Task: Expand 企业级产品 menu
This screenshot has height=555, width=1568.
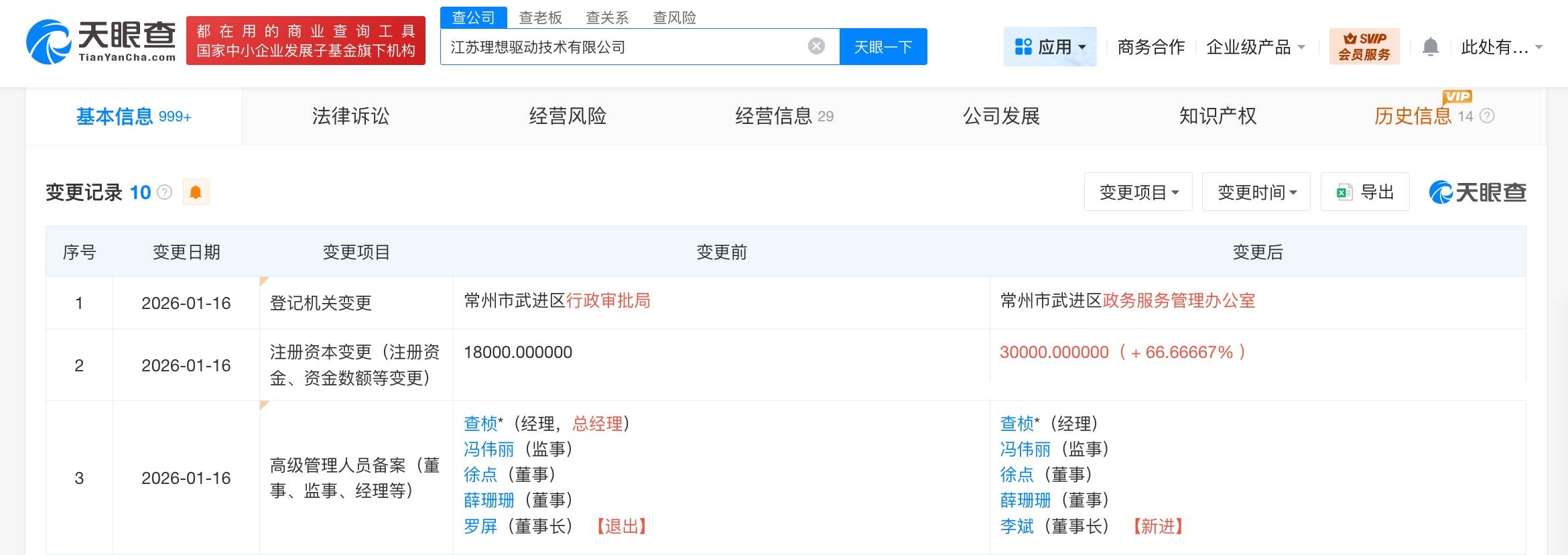Action: [x=1255, y=47]
